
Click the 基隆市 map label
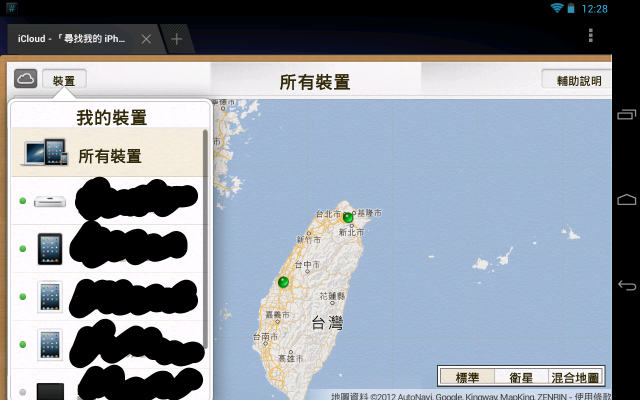(369, 213)
